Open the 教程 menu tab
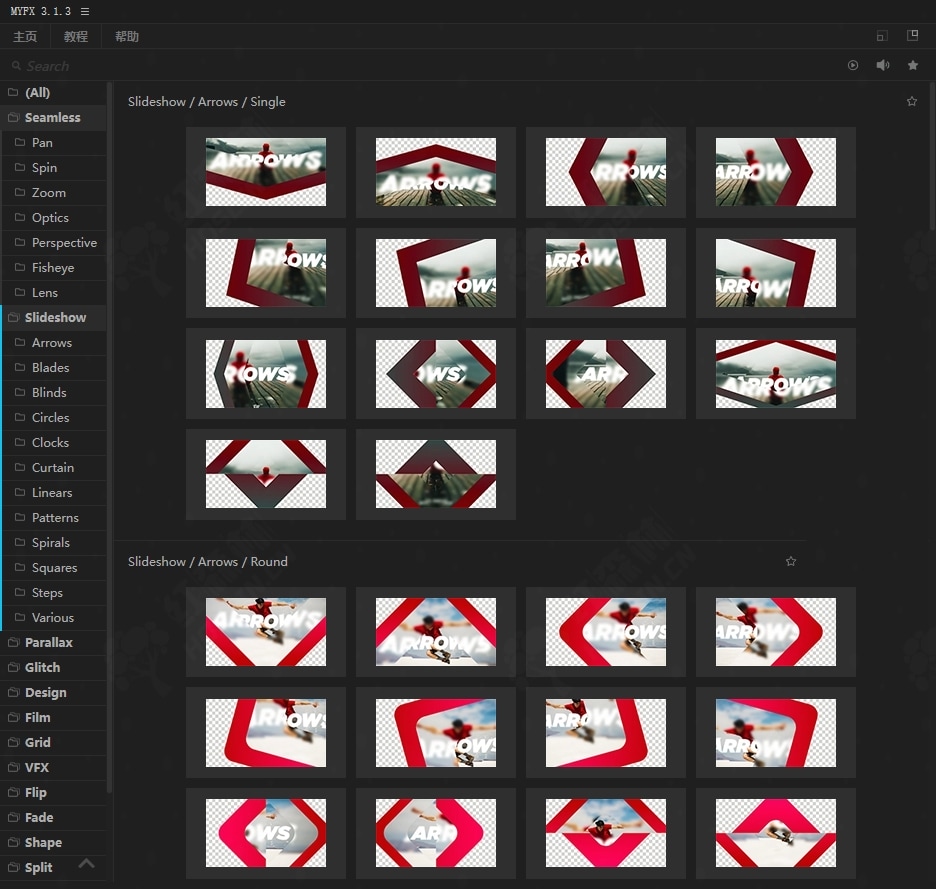 [x=76, y=36]
